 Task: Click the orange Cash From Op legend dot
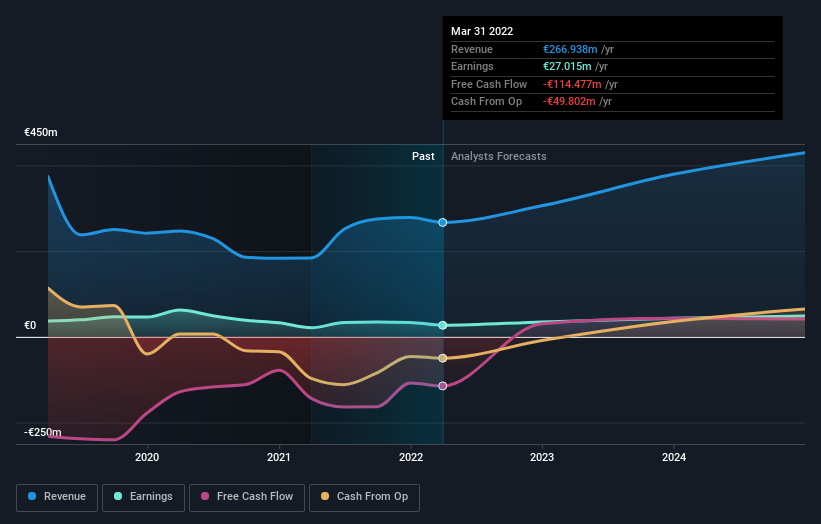tap(325, 496)
